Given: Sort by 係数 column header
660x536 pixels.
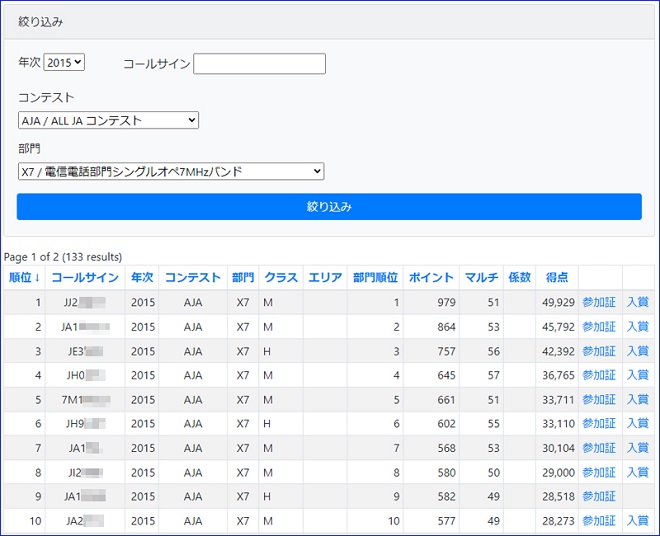Looking at the screenshot, I should pyautogui.click(x=519, y=277).
